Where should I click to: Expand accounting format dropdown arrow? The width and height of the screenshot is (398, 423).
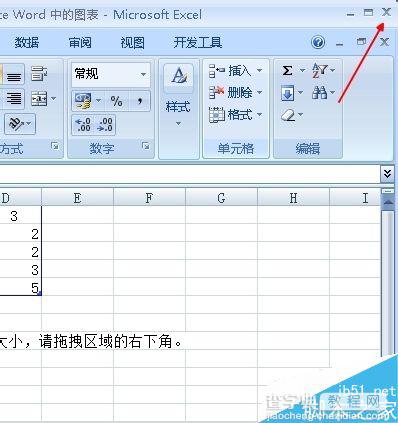[x=98, y=101]
